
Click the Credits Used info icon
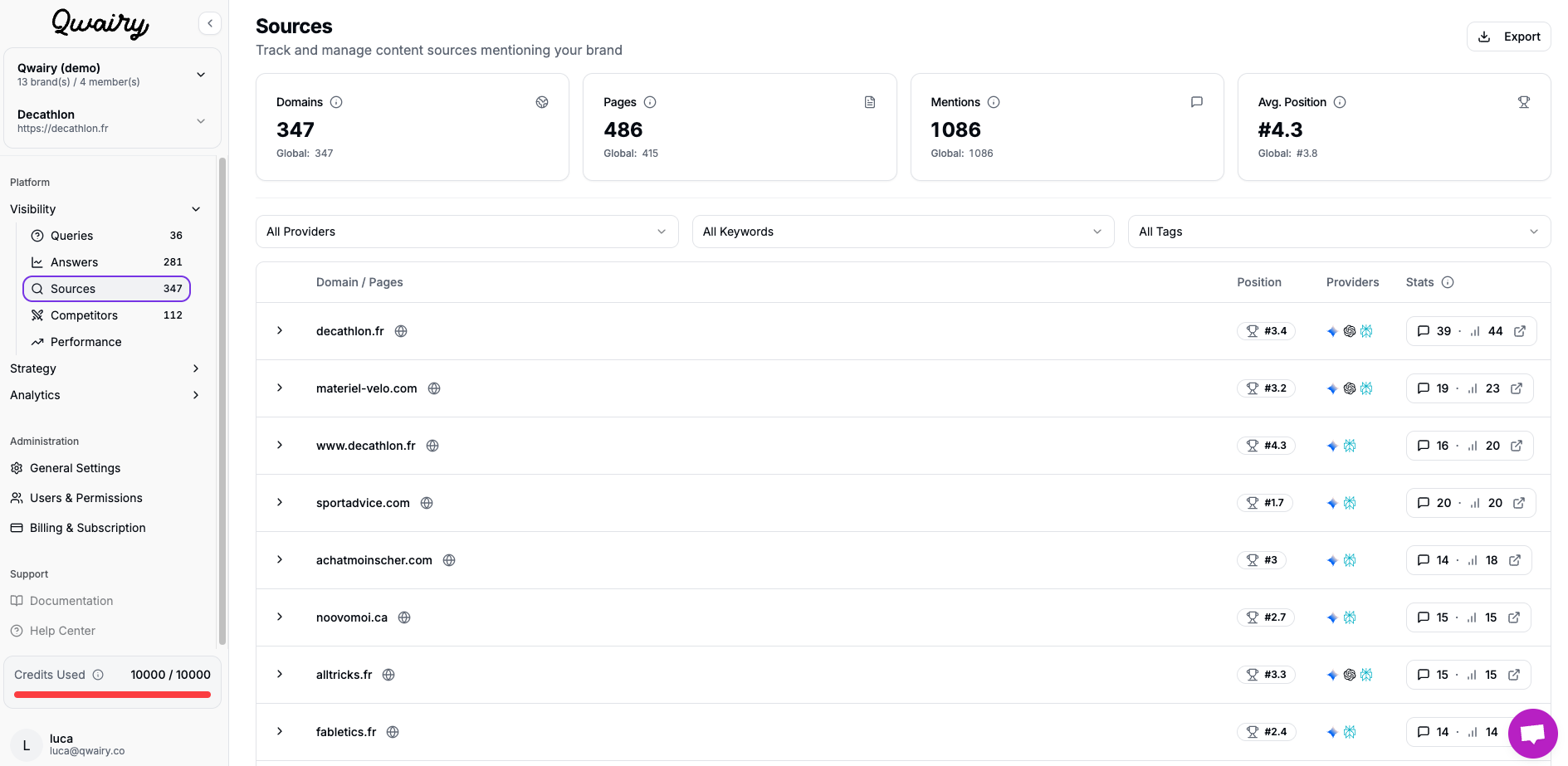pos(98,675)
